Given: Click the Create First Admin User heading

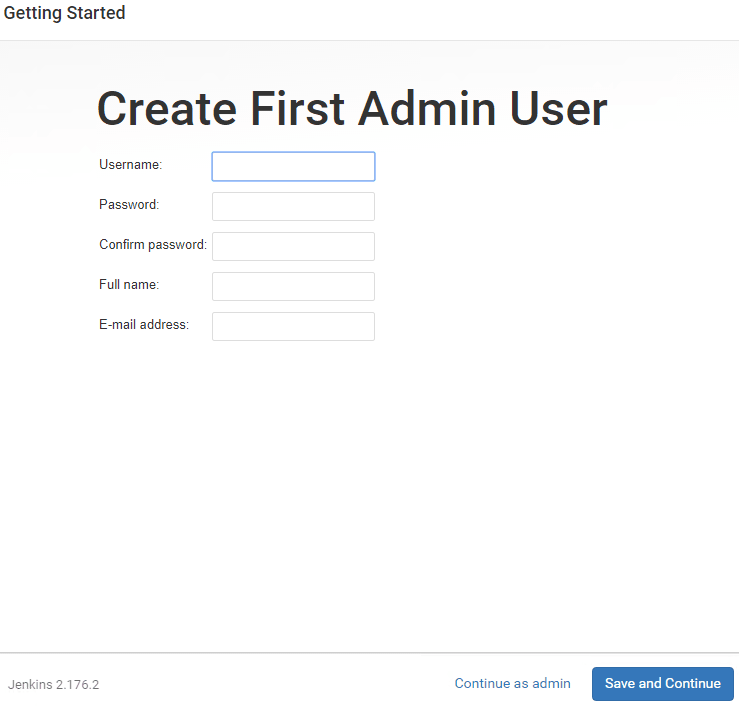Looking at the screenshot, I should tap(351, 109).
